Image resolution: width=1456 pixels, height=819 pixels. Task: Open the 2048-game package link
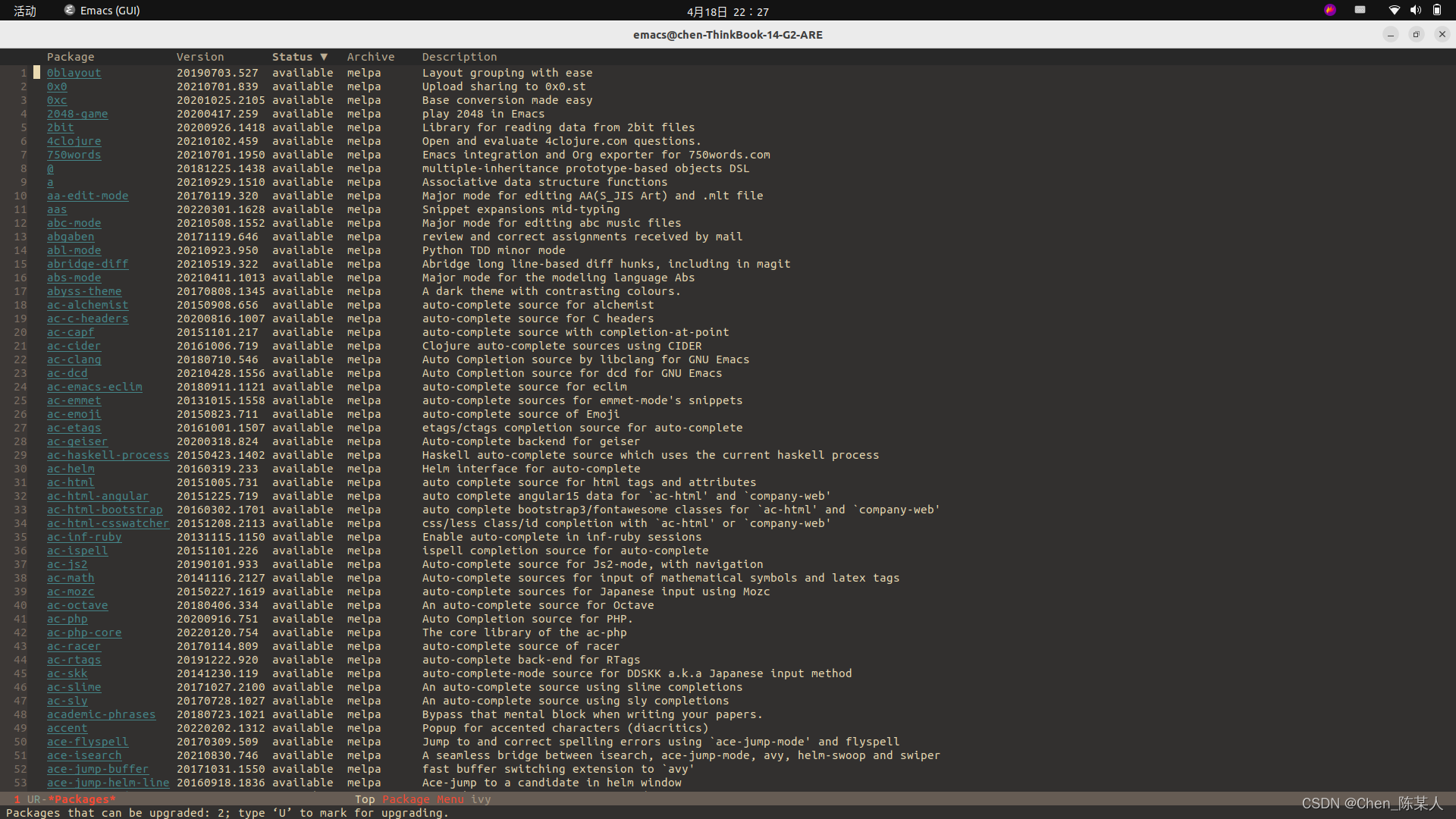pyautogui.click(x=77, y=114)
